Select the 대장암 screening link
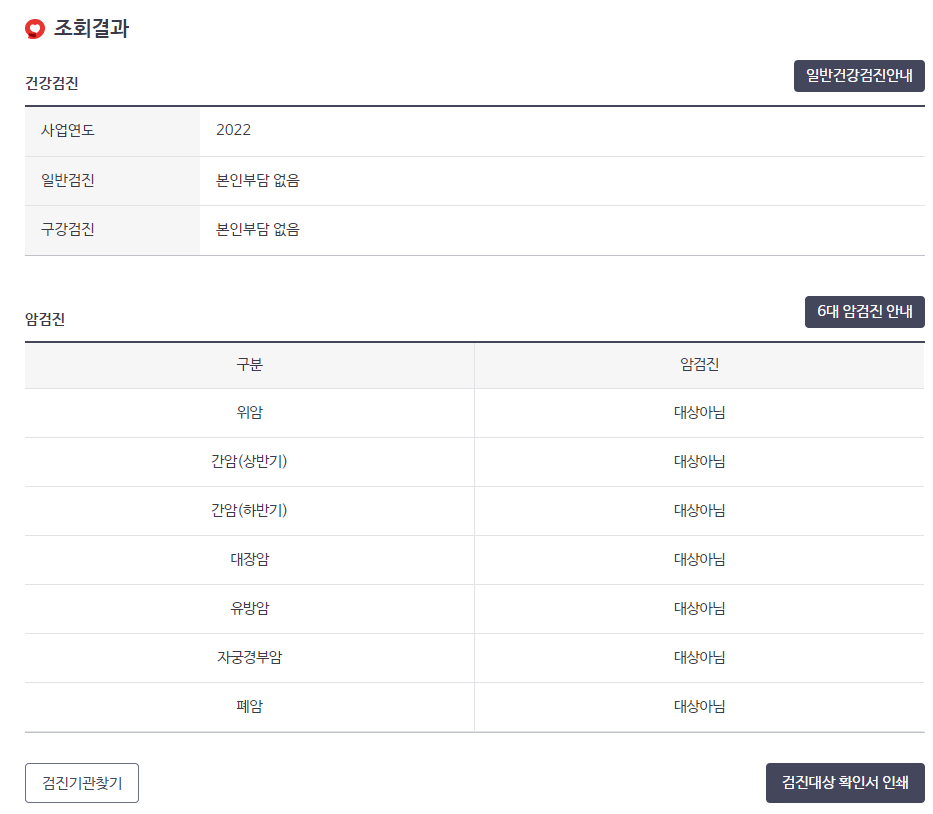The width and height of the screenshot is (933, 814). (248, 559)
